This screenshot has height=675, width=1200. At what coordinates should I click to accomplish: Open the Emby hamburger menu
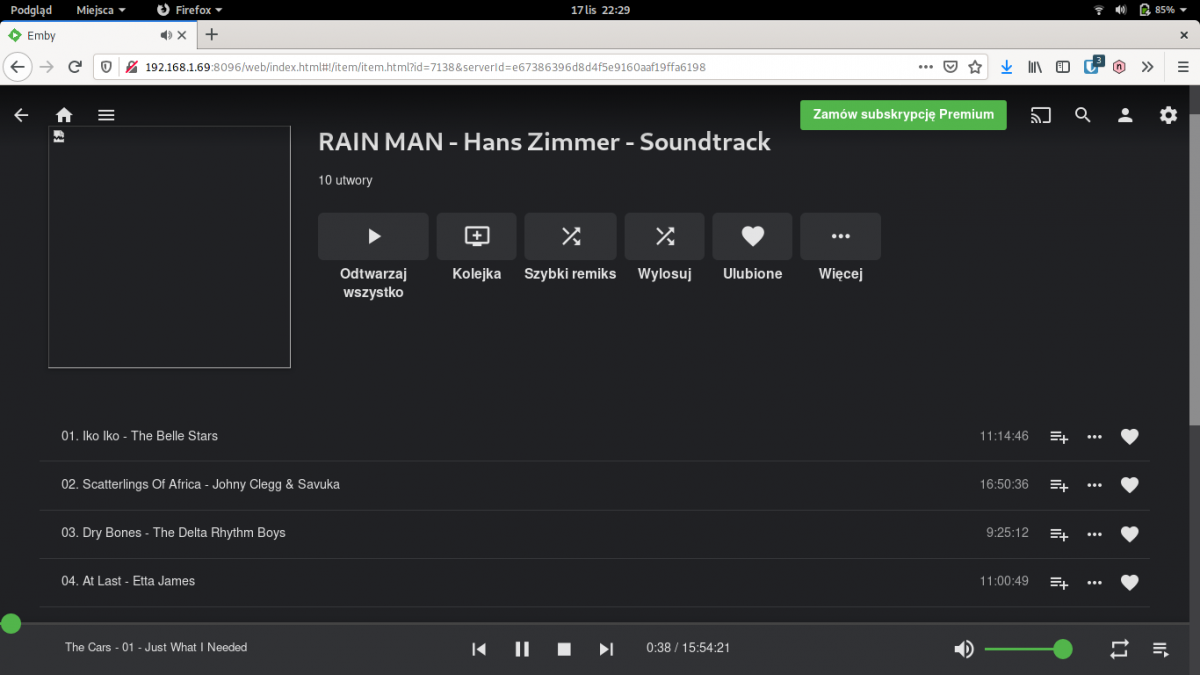coord(106,115)
